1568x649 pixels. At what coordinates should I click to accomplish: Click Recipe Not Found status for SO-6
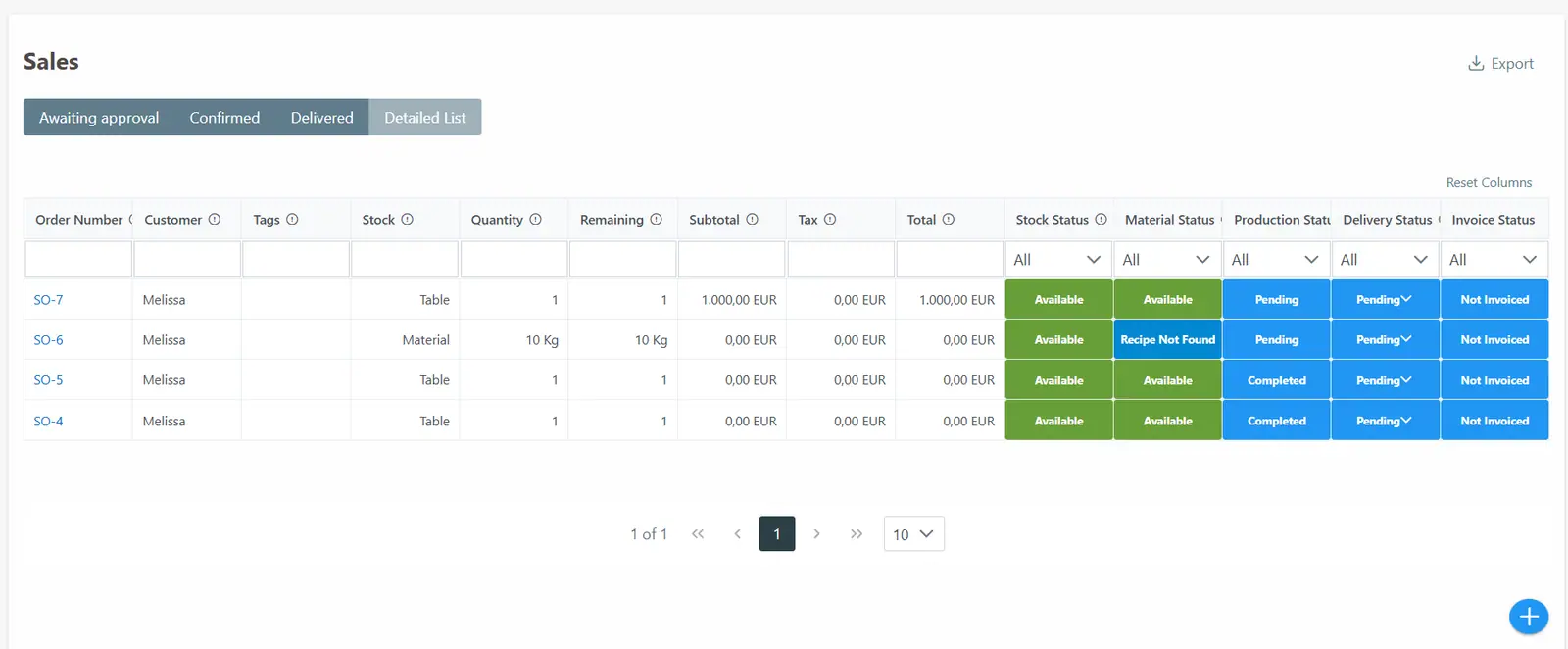(1167, 340)
